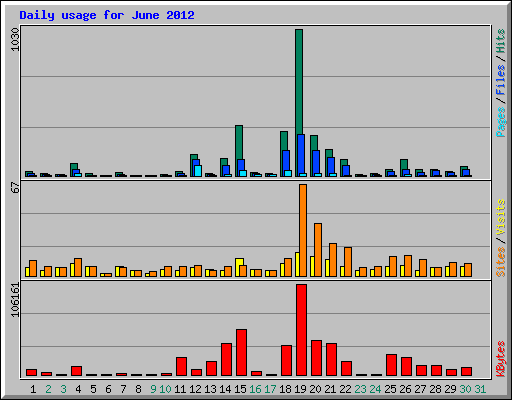The width and height of the screenshot is (512, 400).
Task: Click the green hits bar for day 15
Action: coord(239,142)
